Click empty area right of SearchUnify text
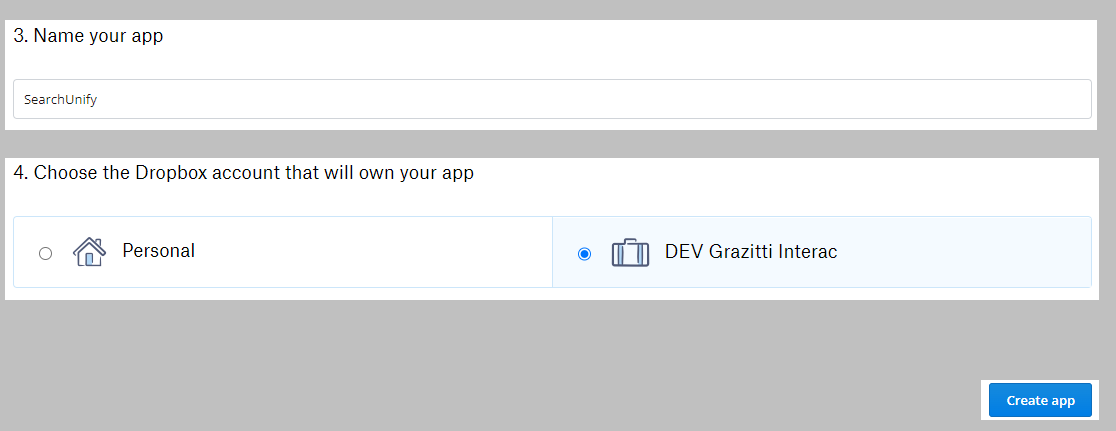Screen dimensions: 1116x431 point(600,100)
